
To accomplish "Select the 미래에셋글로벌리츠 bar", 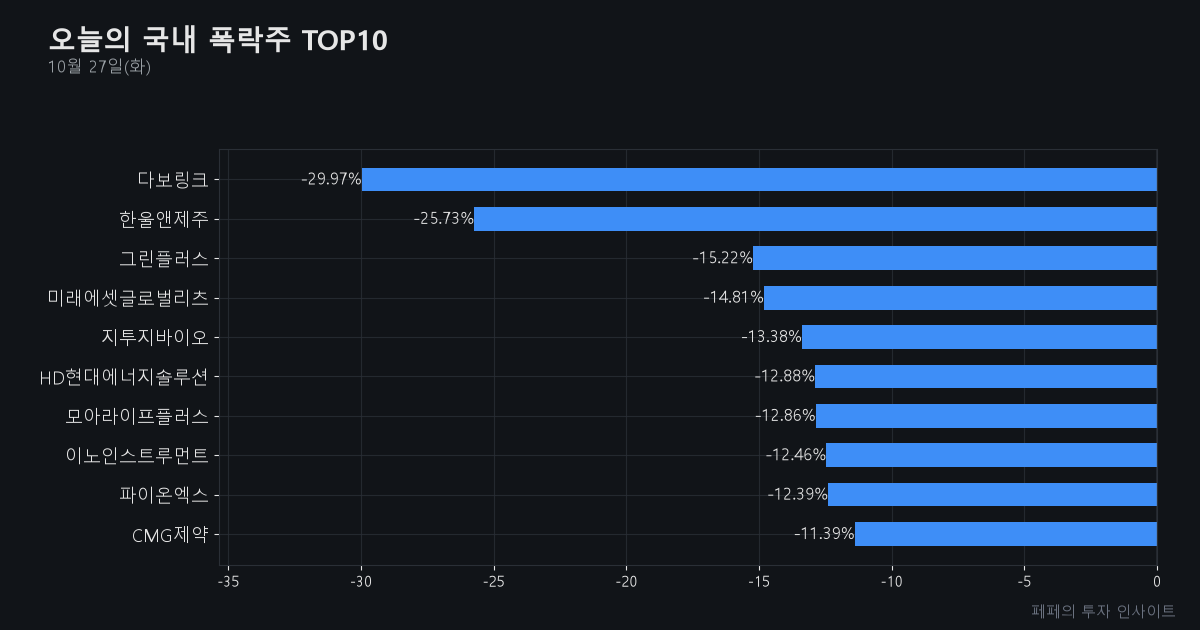I will click(x=960, y=297).
